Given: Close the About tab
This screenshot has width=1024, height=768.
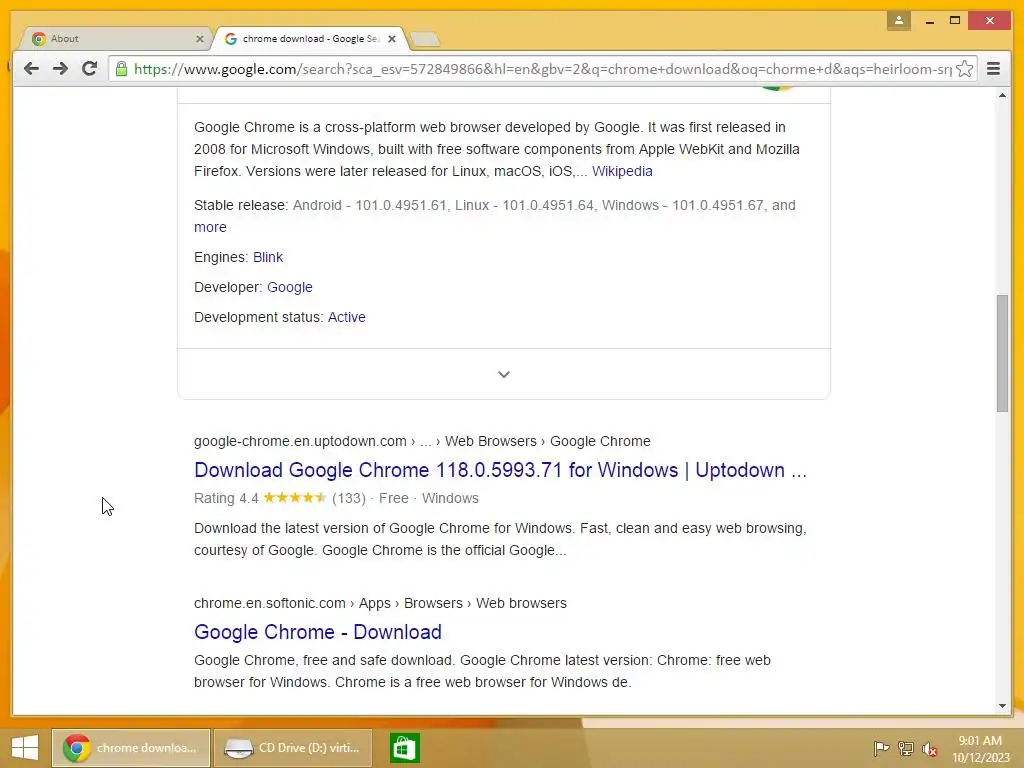Looking at the screenshot, I should click(x=200, y=39).
